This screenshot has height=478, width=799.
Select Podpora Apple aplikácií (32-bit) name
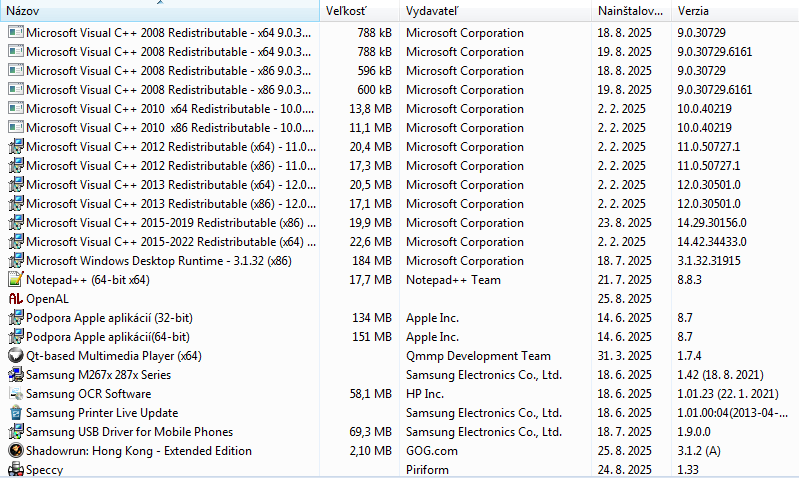coord(109,318)
